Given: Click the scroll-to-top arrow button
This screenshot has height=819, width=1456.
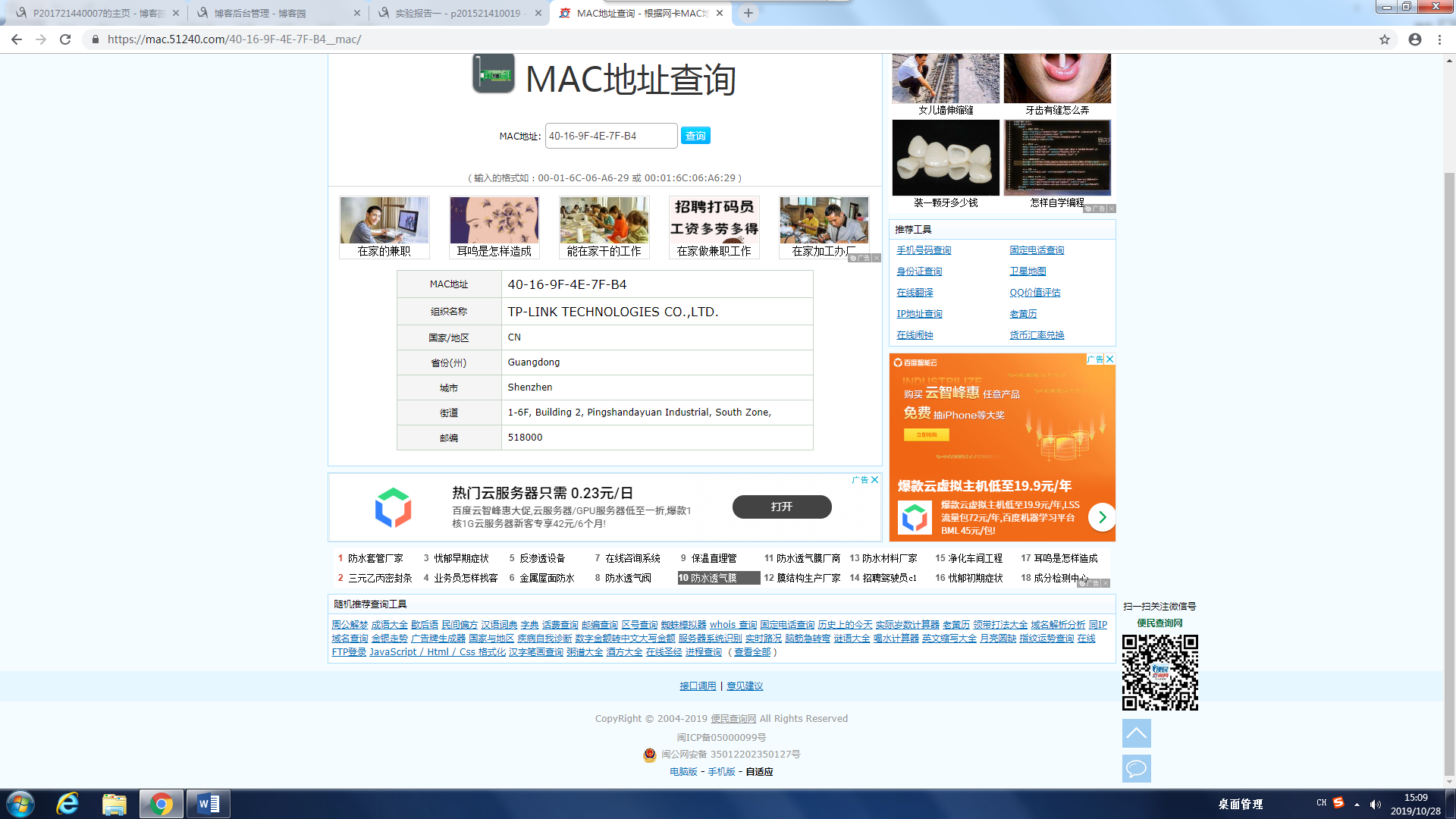Looking at the screenshot, I should pos(1136,733).
